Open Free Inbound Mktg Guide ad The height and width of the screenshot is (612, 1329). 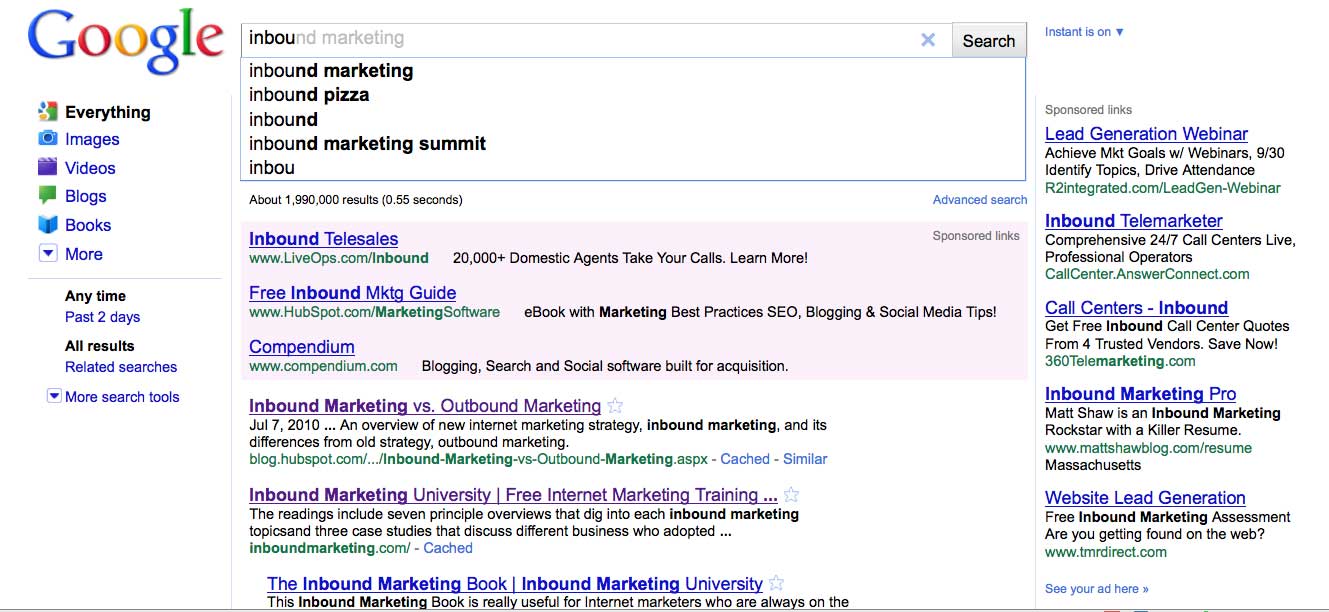click(x=352, y=293)
